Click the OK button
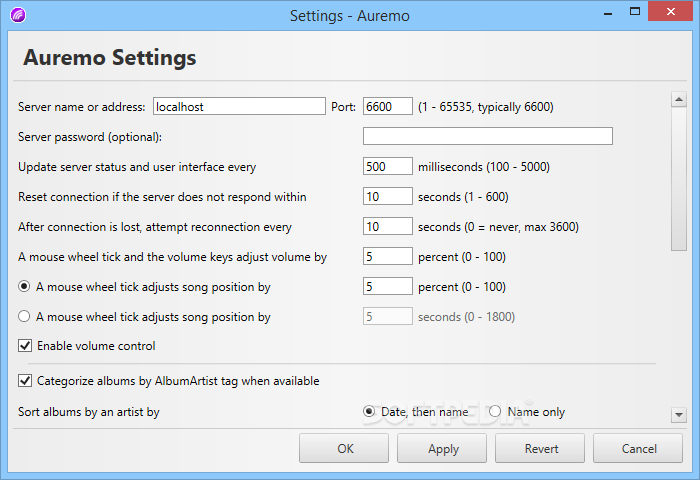This screenshot has width=700, height=480. point(344,448)
